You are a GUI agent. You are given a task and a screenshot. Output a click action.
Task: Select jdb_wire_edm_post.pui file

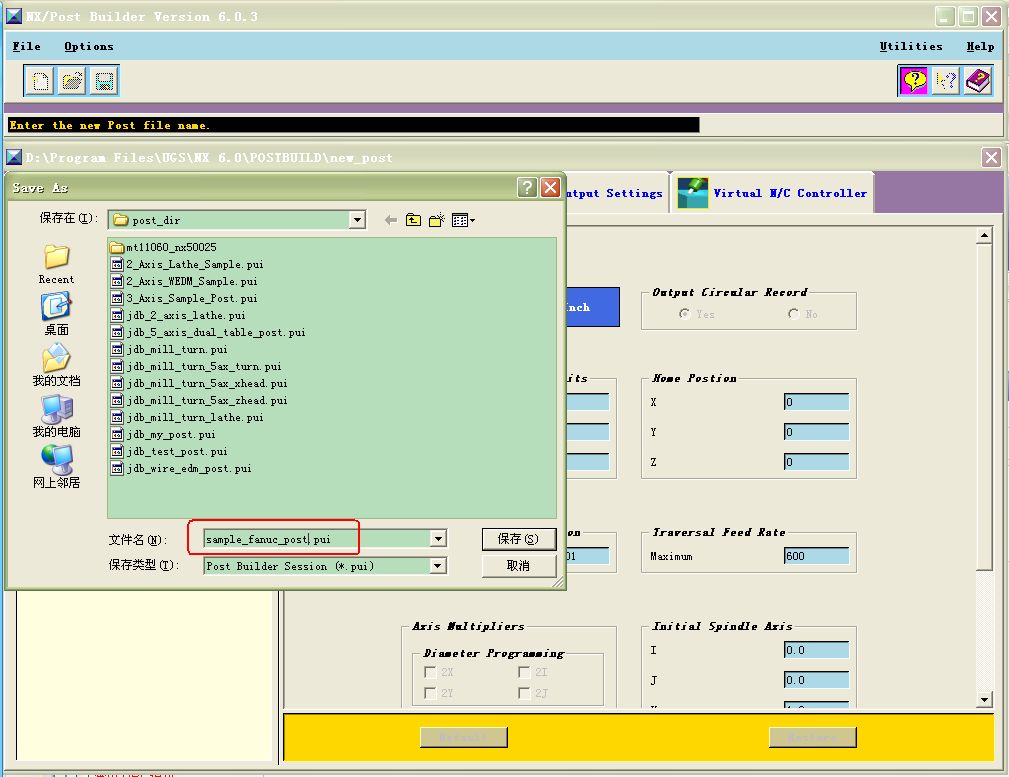[181, 469]
